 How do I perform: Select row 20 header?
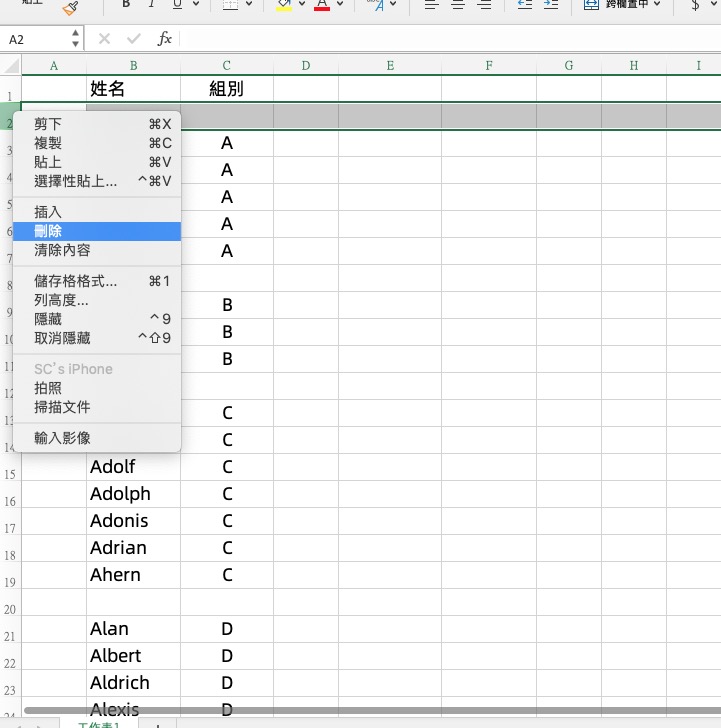tap(10, 602)
